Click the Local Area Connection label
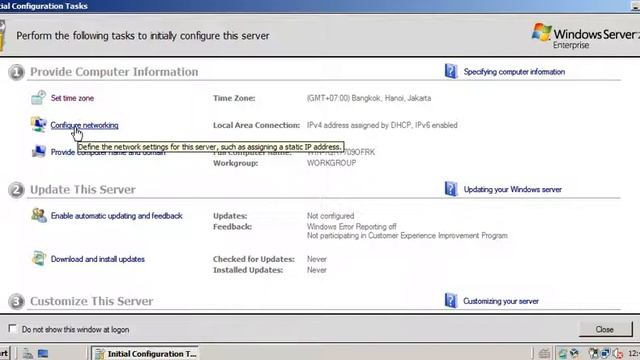Image resolution: width=640 pixels, height=360 pixels. point(256,125)
